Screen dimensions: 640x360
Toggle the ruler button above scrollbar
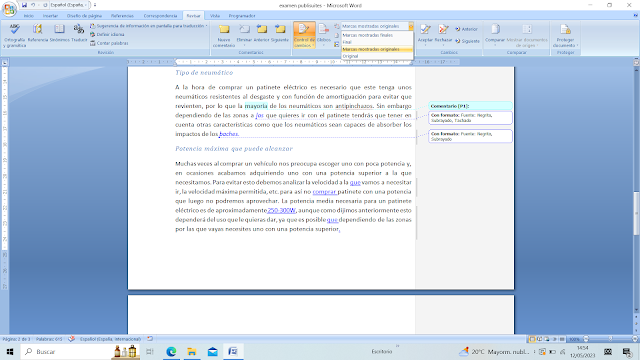[x=636, y=62]
